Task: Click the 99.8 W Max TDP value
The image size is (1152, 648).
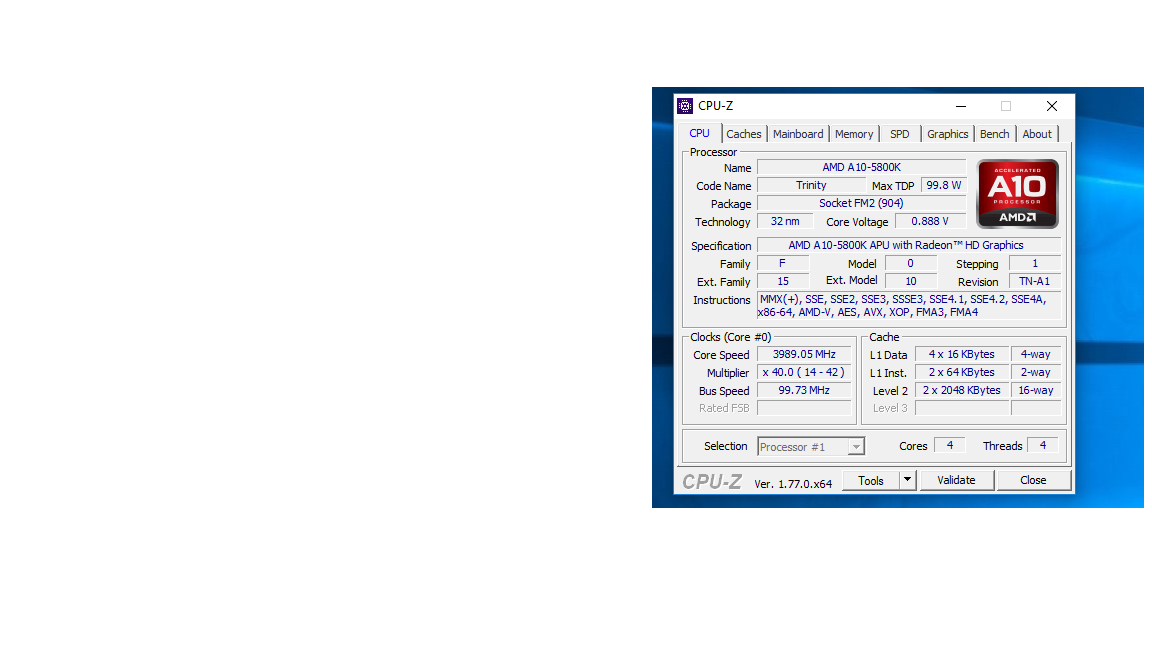Action: coord(943,186)
